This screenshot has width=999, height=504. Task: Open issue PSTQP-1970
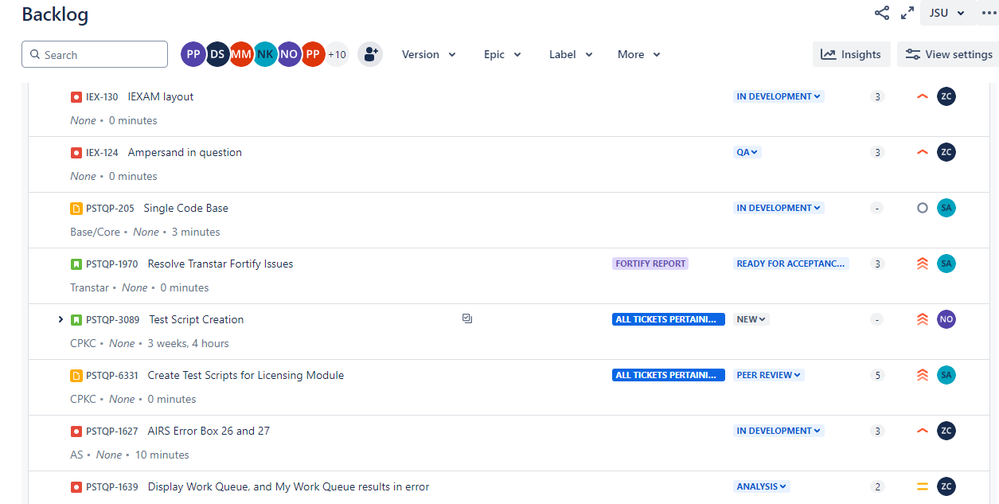pyautogui.click(x=112, y=264)
